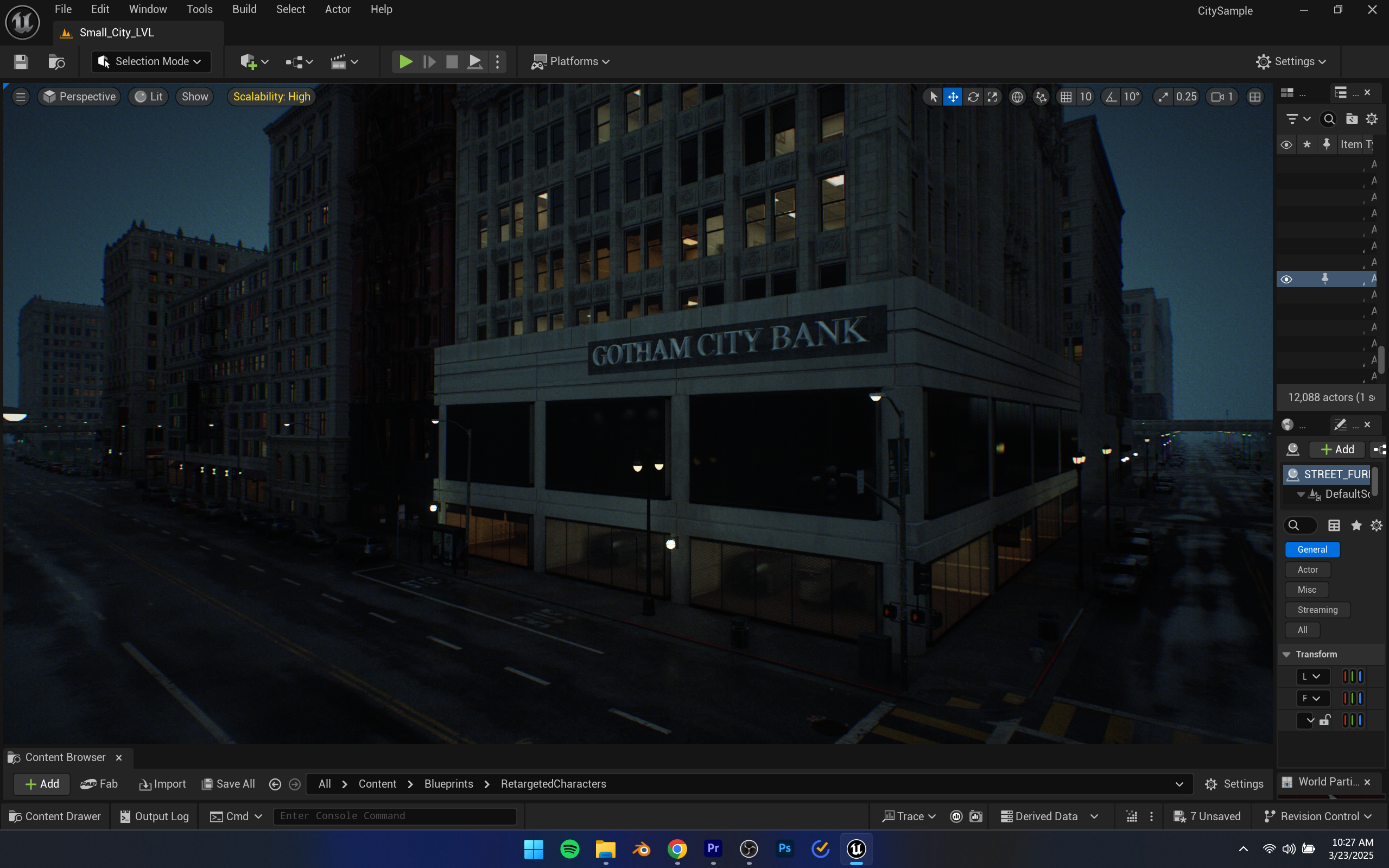Open viewport layout grid icon

1255,97
